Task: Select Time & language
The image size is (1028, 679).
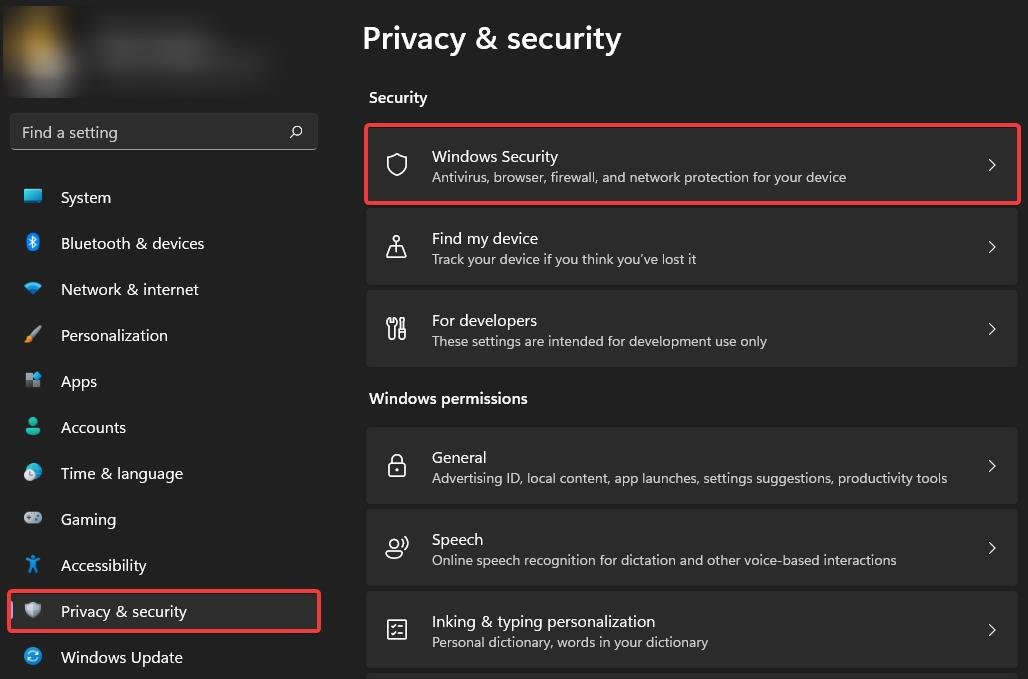Action: pyautogui.click(x=164, y=473)
